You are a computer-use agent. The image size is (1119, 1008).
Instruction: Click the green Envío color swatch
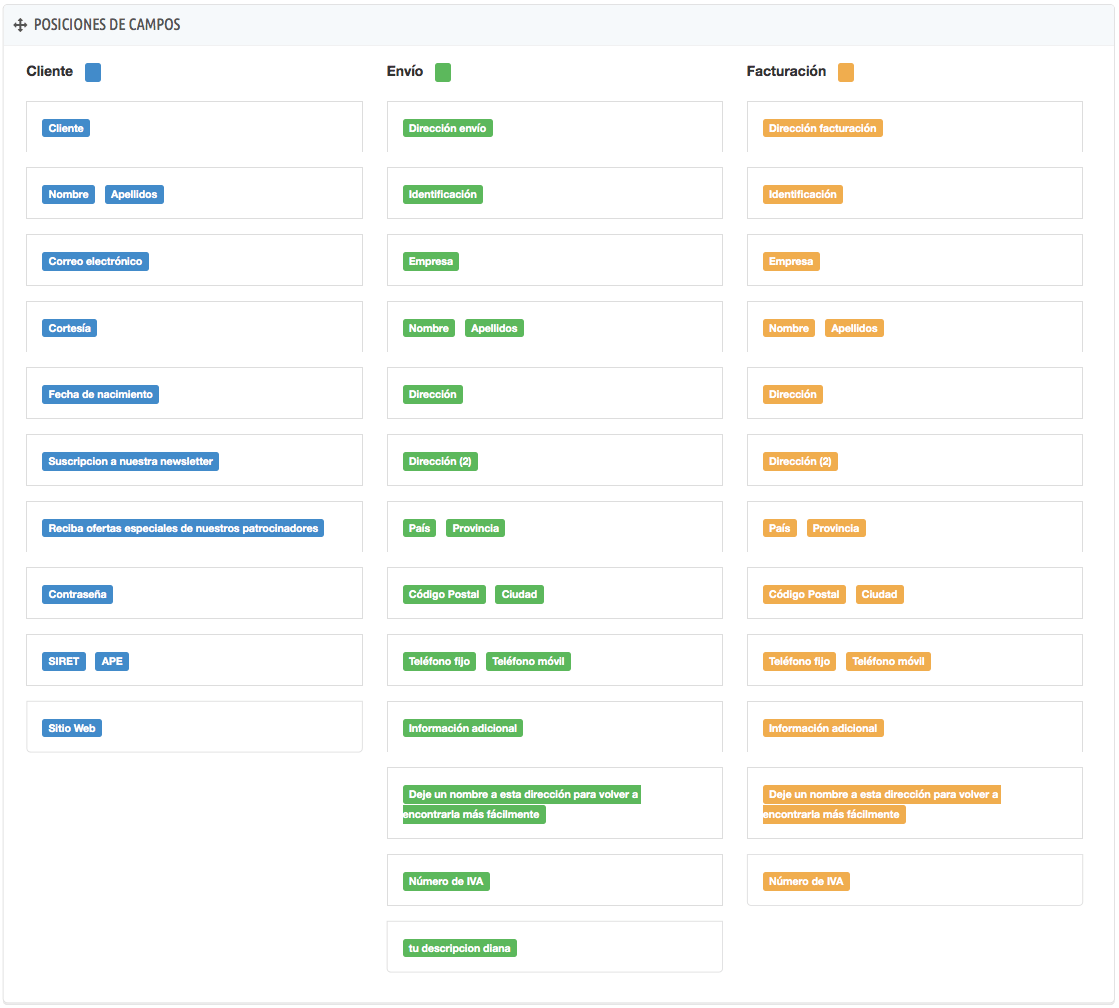(x=443, y=72)
